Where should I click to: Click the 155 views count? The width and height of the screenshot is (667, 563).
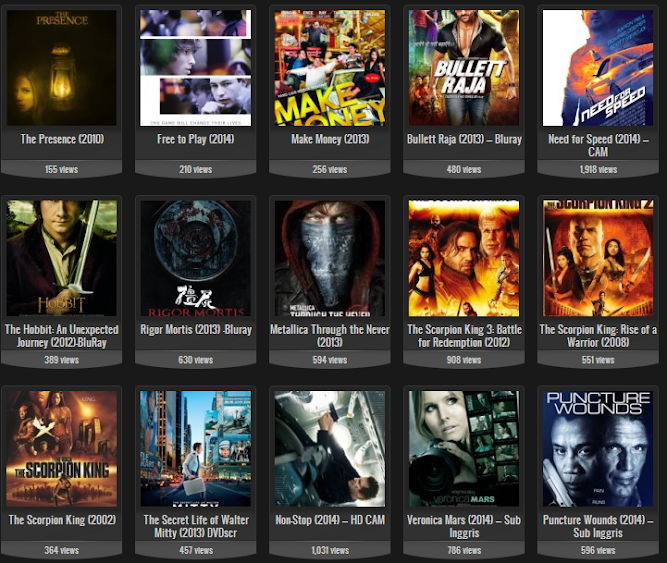point(61,169)
